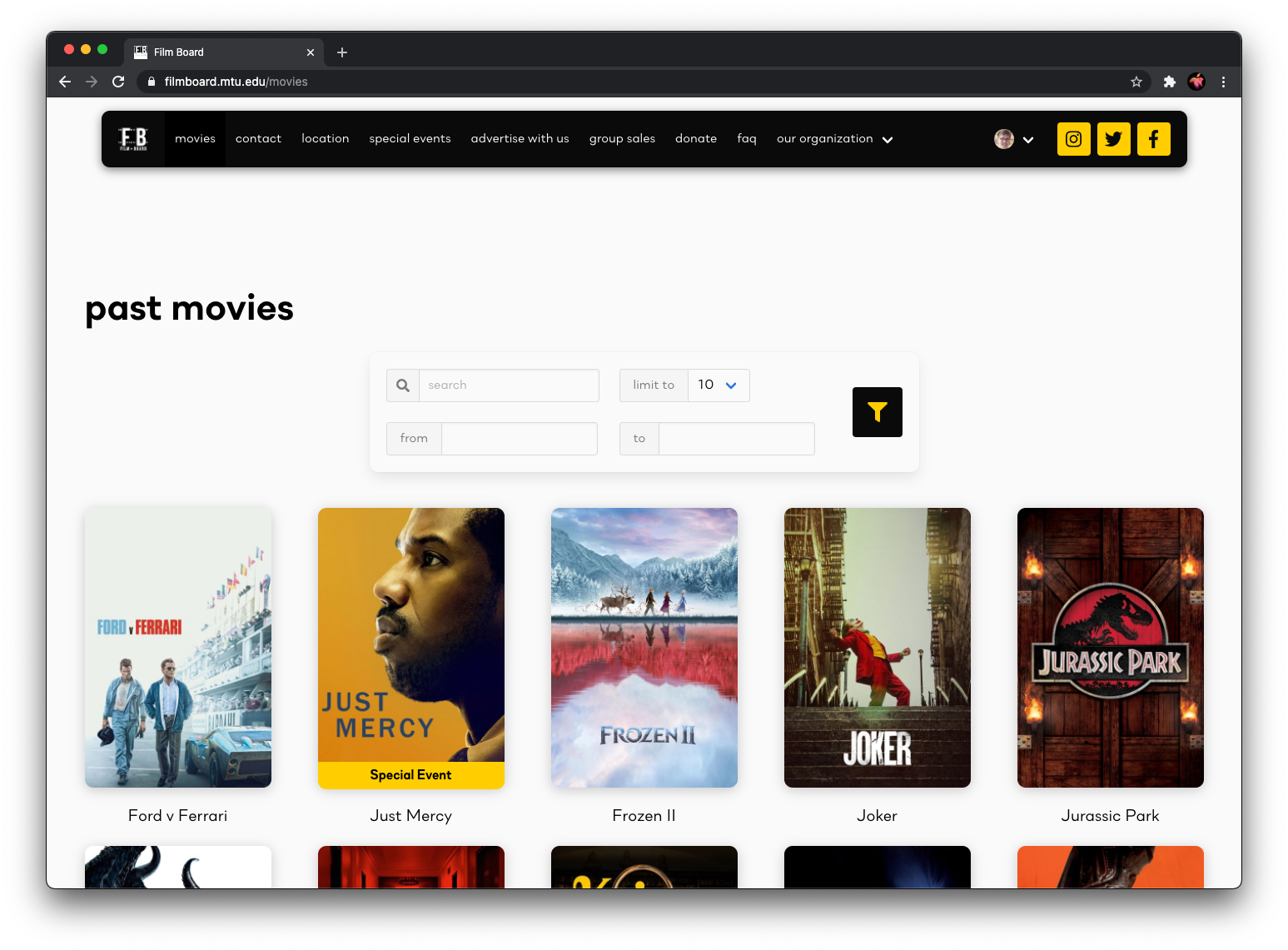Click the search magnifier icon
The height and width of the screenshot is (950, 1288).
(403, 385)
